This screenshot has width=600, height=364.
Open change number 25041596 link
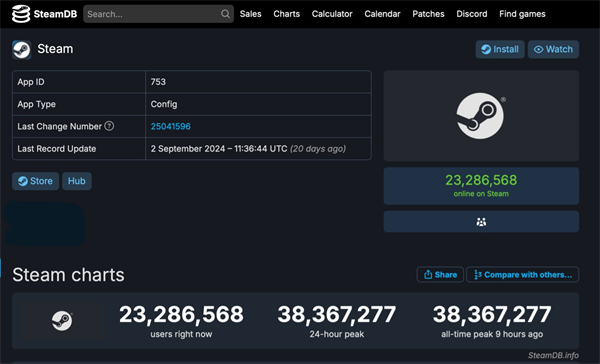[171, 126]
